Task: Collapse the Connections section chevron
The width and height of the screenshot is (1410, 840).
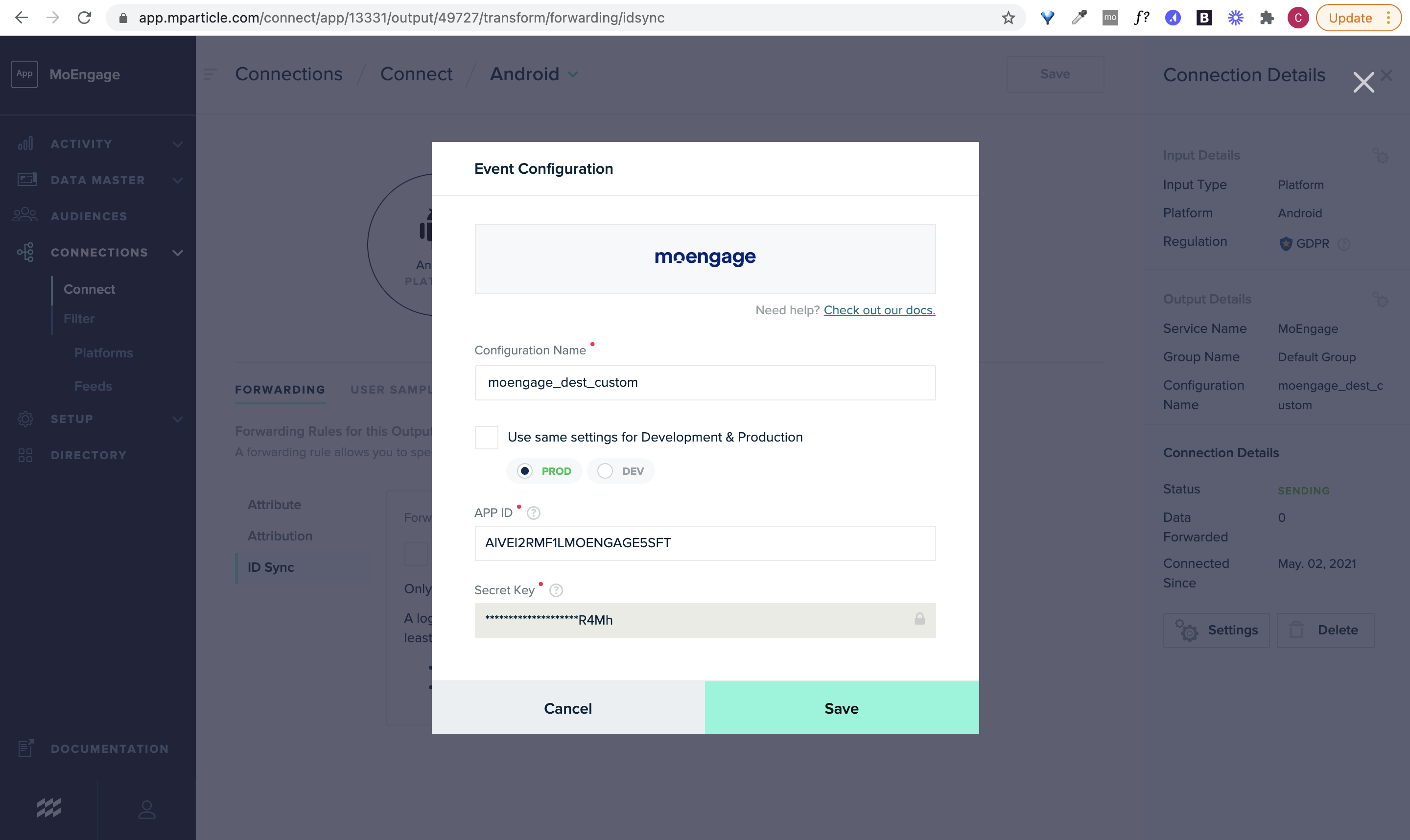Action: click(x=178, y=253)
